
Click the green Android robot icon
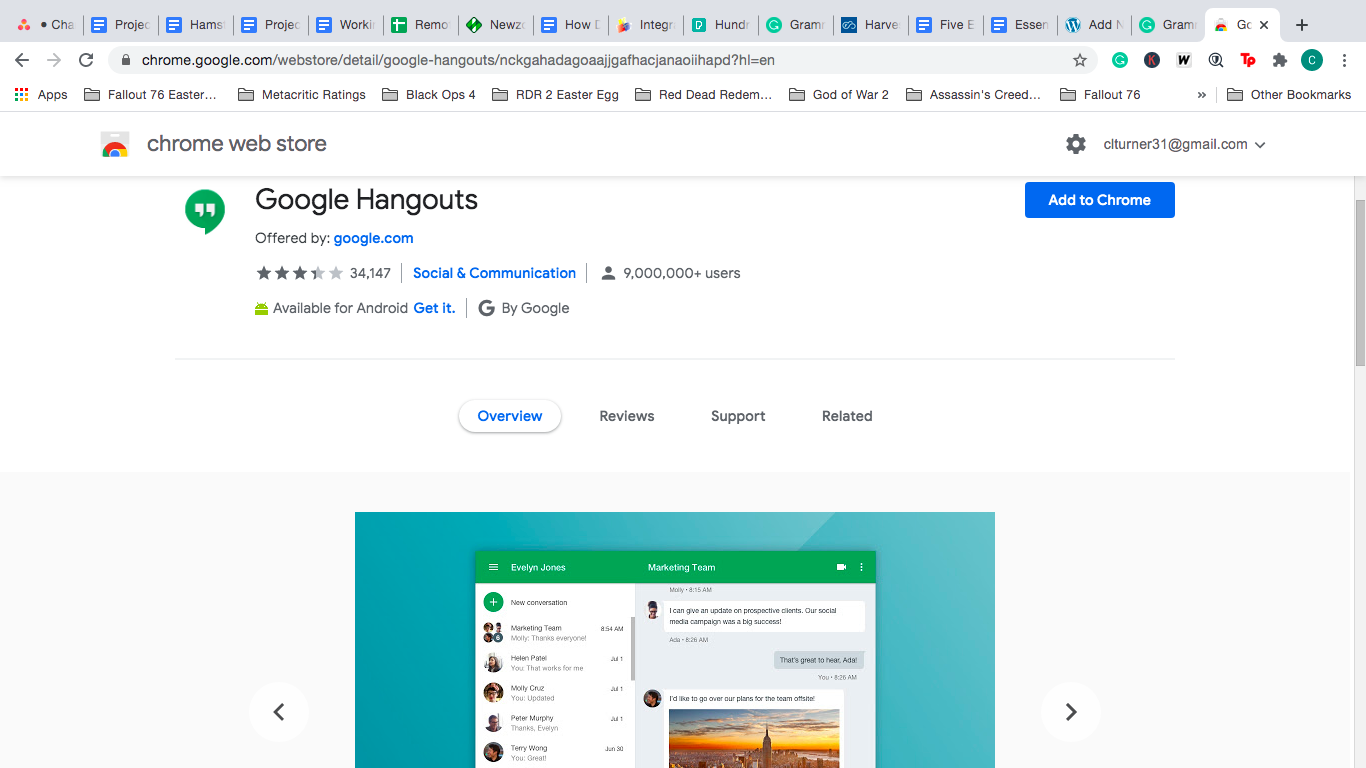click(262, 309)
